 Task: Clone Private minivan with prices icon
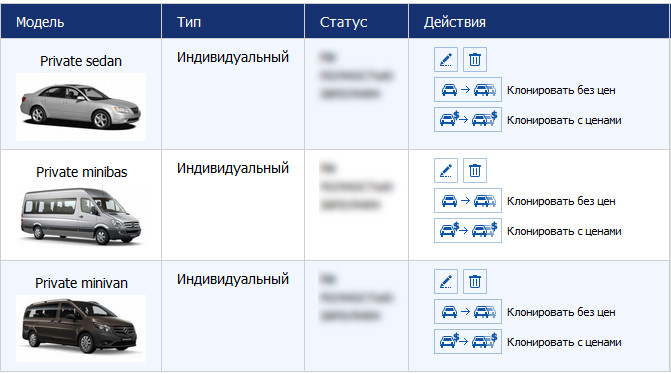[x=468, y=341]
